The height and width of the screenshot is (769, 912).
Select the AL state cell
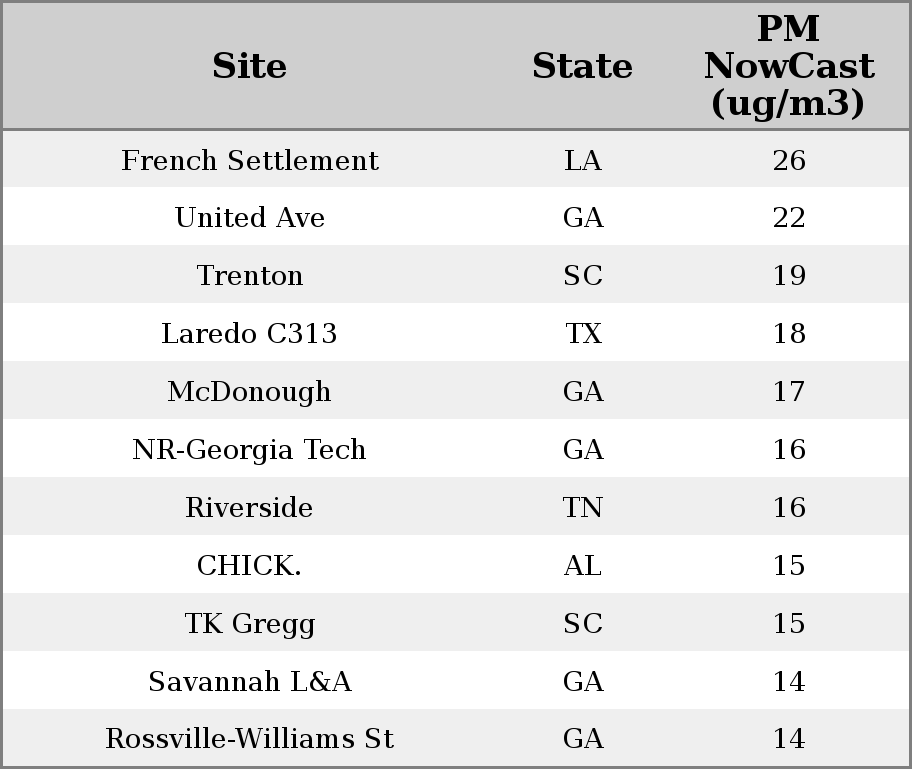click(x=582, y=566)
